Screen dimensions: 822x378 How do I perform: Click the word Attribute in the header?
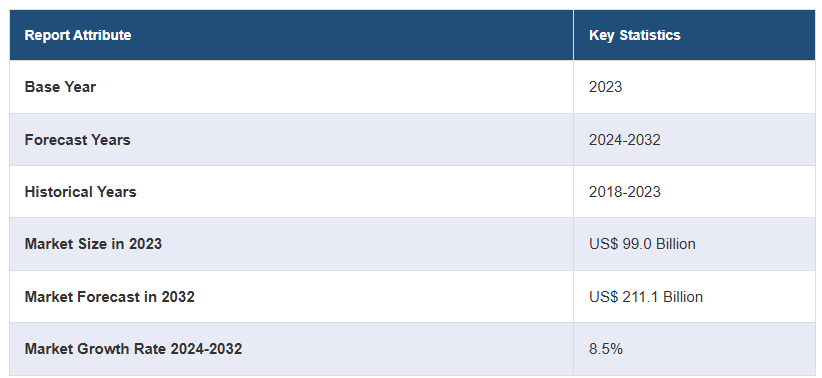coord(102,35)
